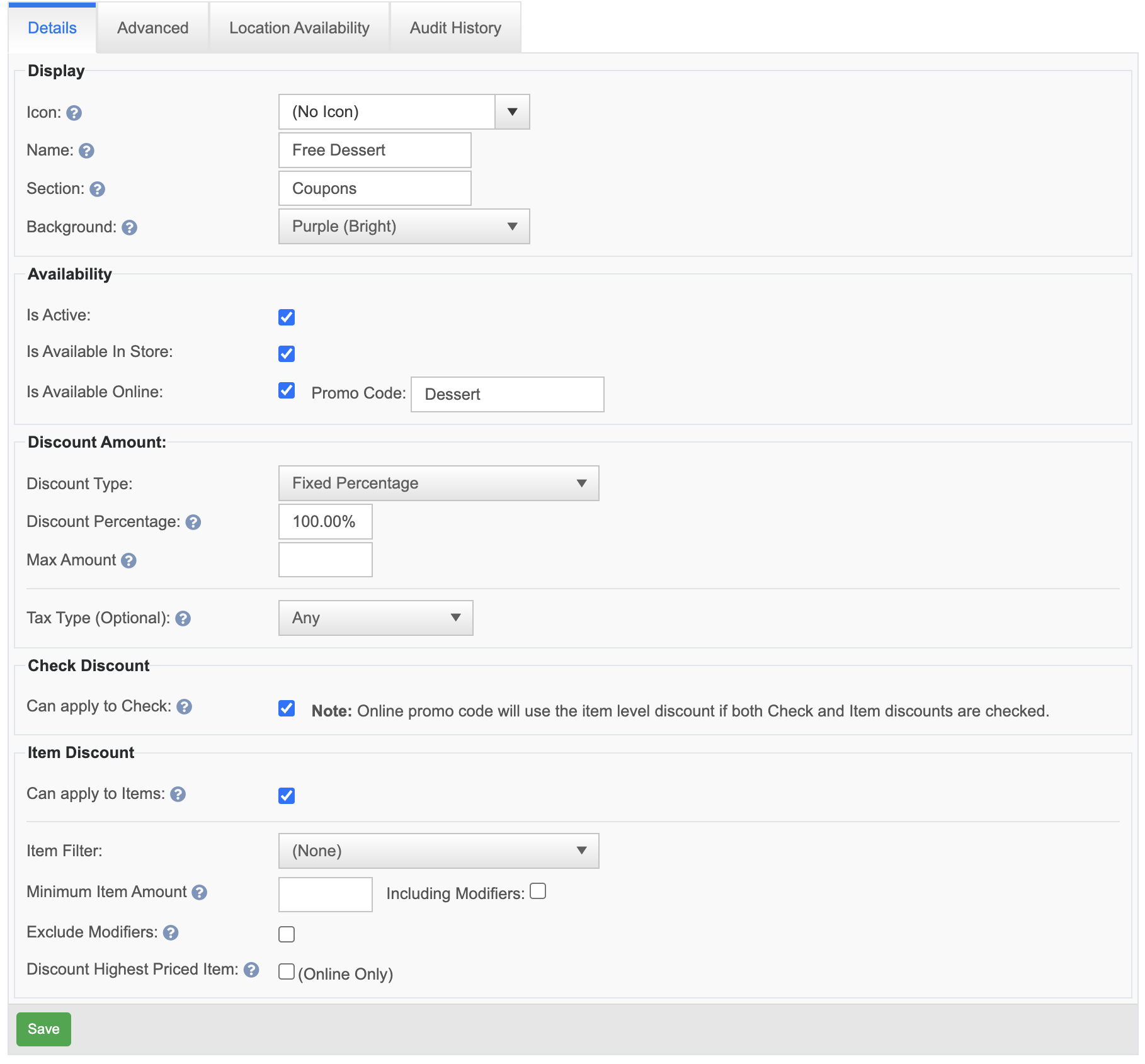The height and width of the screenshot is (1064, 1145).
Task: Open the Tax Type Any dropdown
Action: click(375, 618)
